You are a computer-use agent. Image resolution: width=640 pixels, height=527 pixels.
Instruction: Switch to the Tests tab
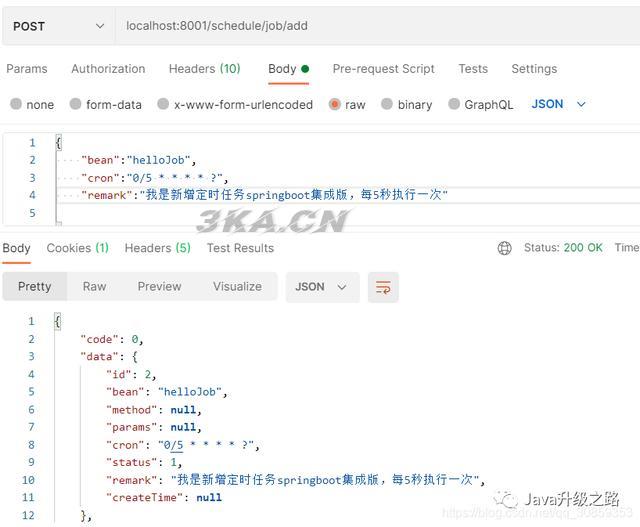pyautogui.click(x=473, y=69)
